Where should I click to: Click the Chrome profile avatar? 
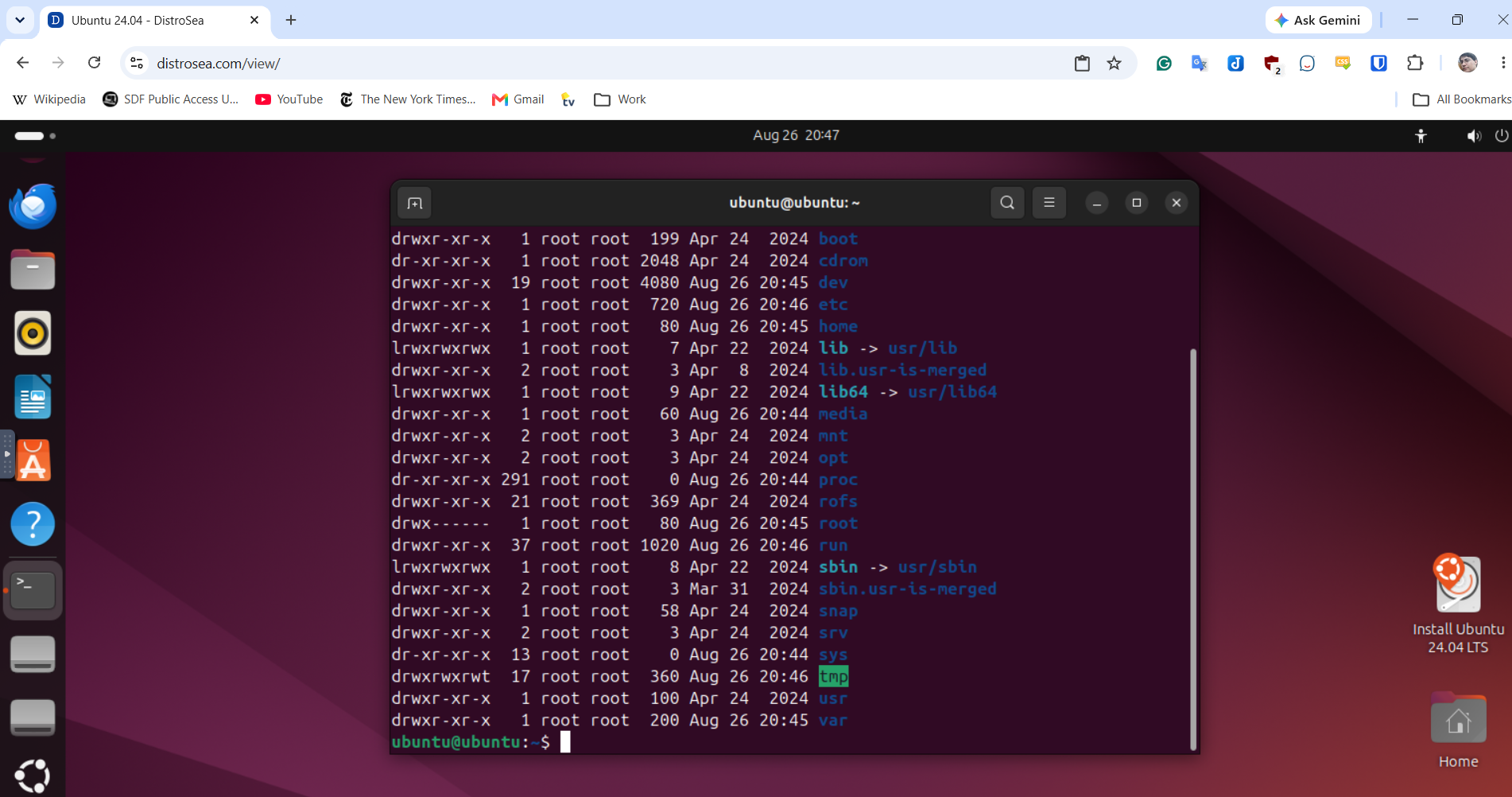(x=1467, y=63)
